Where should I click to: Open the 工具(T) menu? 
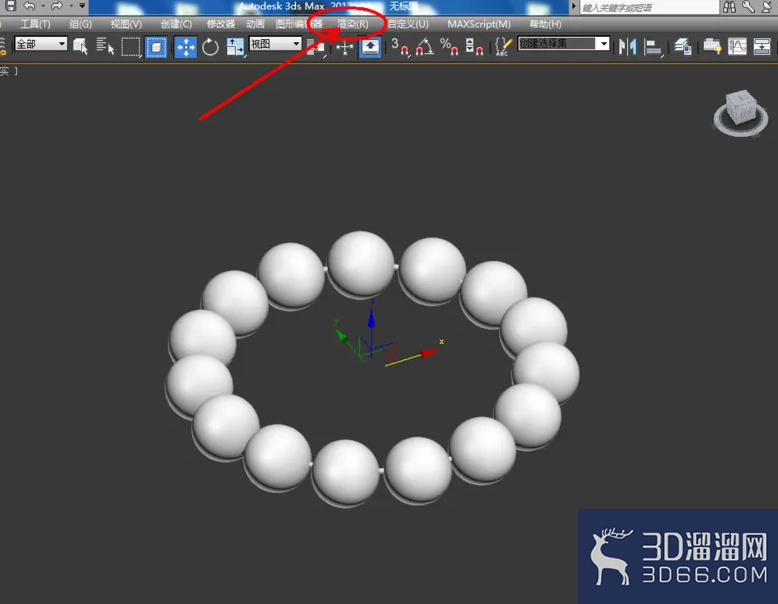35,24
